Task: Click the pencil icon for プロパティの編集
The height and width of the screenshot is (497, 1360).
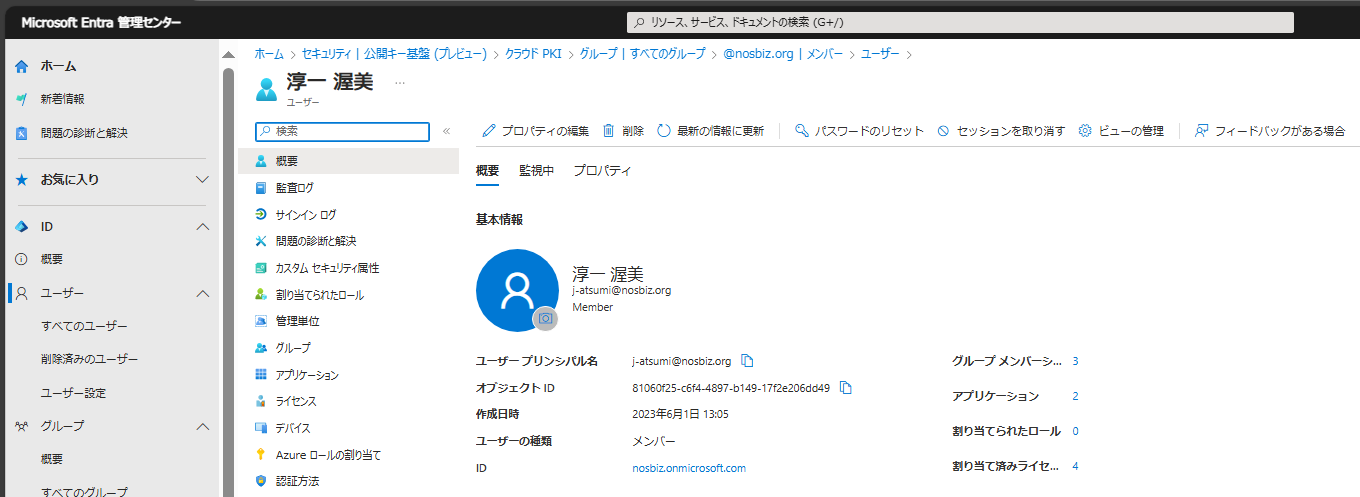Action: point(489,131)
